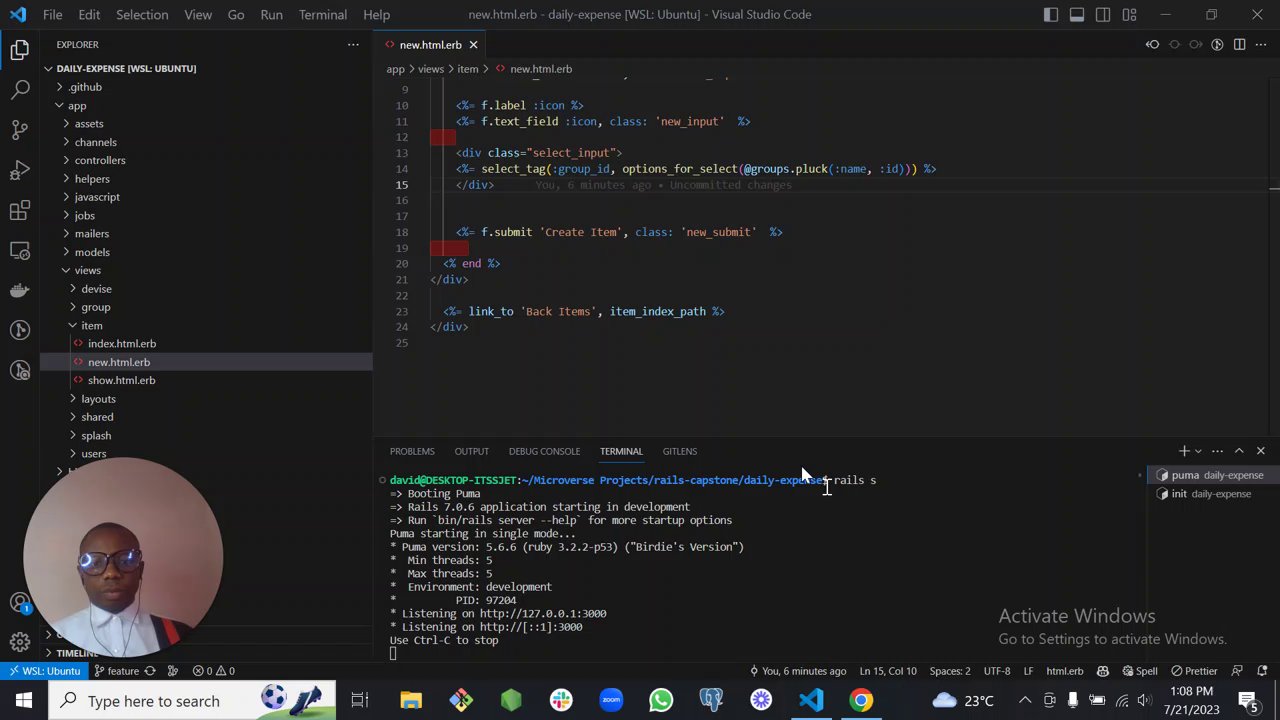This screenshot has height=720, width=1280.
Task: Close the terminal panel
Action: pyautogui.click(x=1260, y=451)
